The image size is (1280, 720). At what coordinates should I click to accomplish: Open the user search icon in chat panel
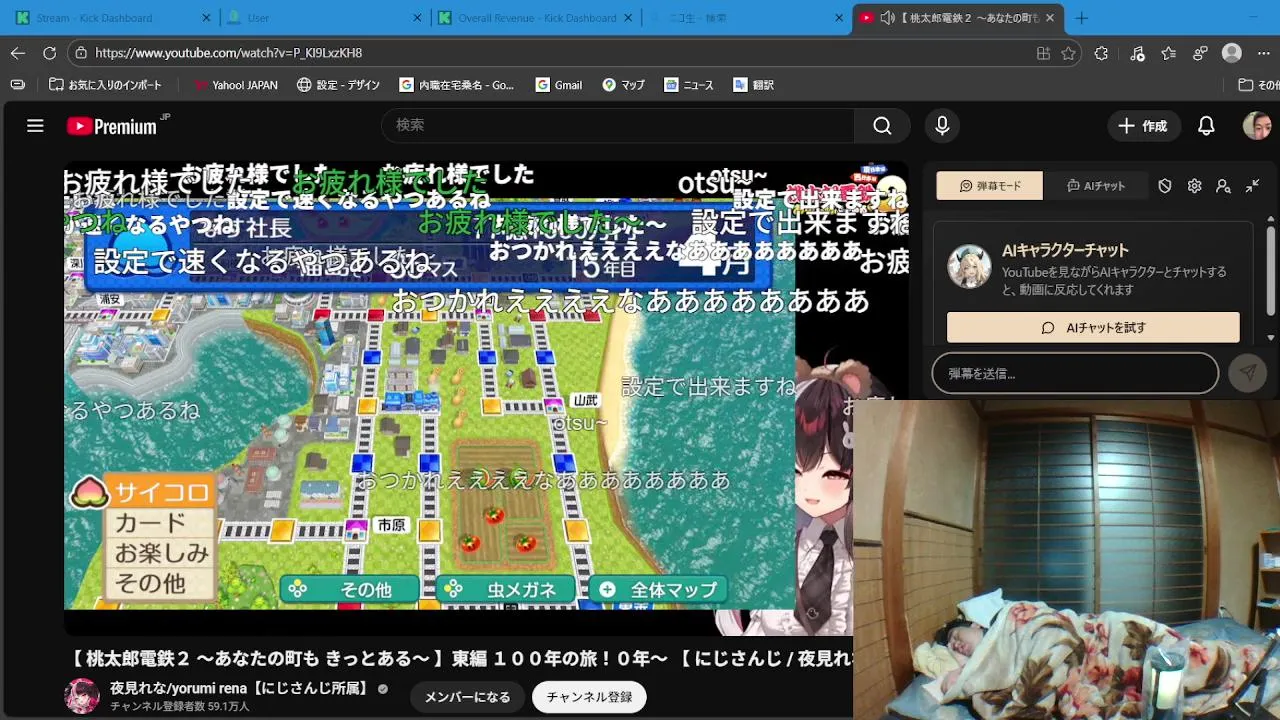[x=1223, y=186]
